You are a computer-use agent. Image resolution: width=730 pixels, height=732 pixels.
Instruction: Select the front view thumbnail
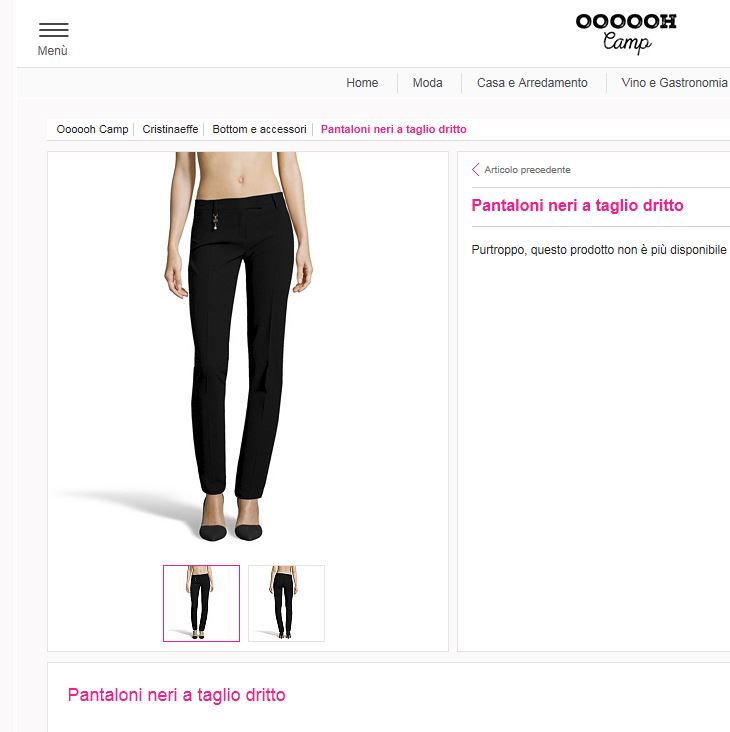(201, 603)
